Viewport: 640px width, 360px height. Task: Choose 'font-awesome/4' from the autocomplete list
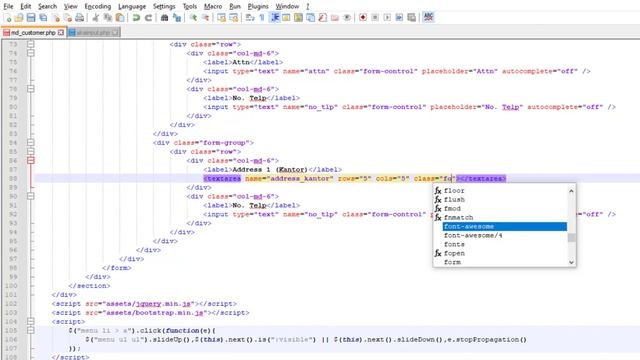click(x=504, y=236)
